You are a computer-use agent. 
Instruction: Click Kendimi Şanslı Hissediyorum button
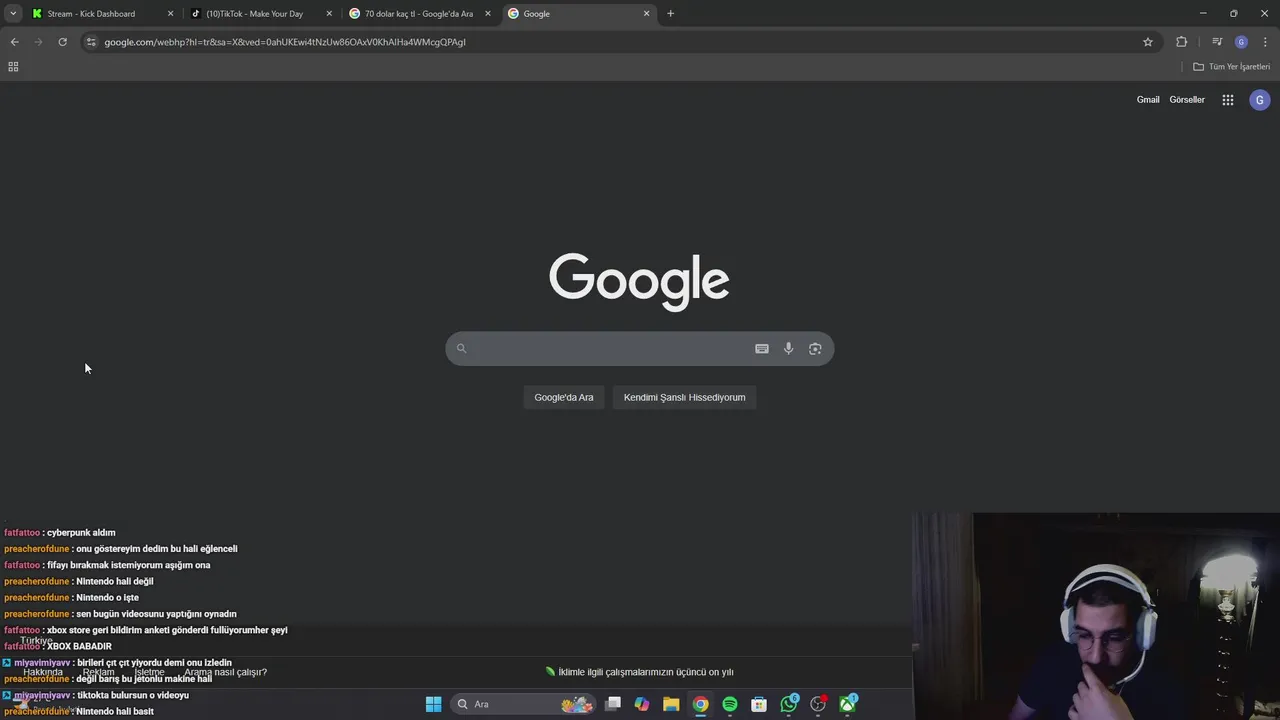685,397
